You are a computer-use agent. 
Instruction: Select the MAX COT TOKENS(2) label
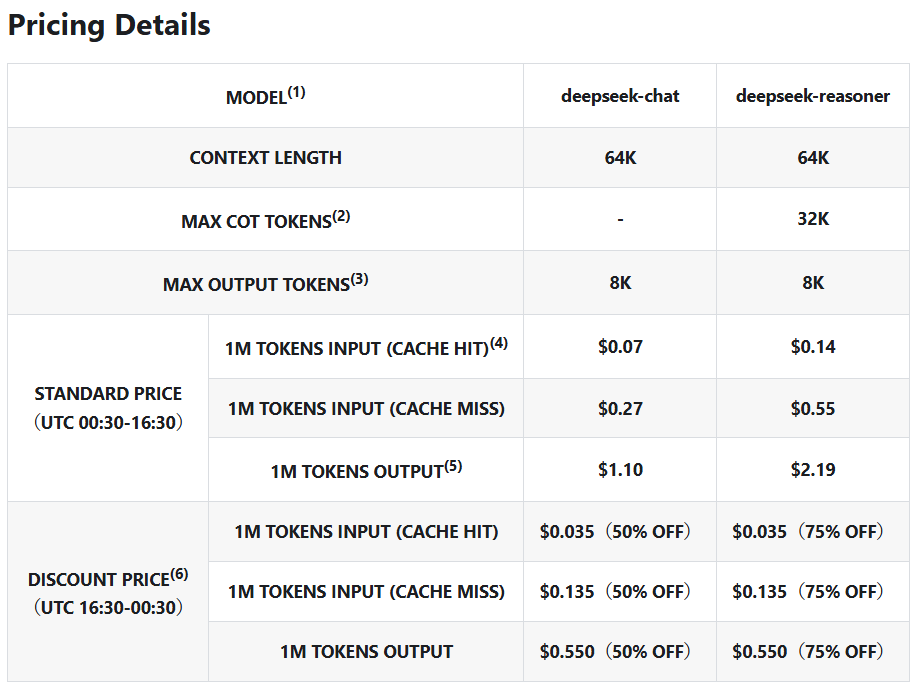tap(266, 219)
